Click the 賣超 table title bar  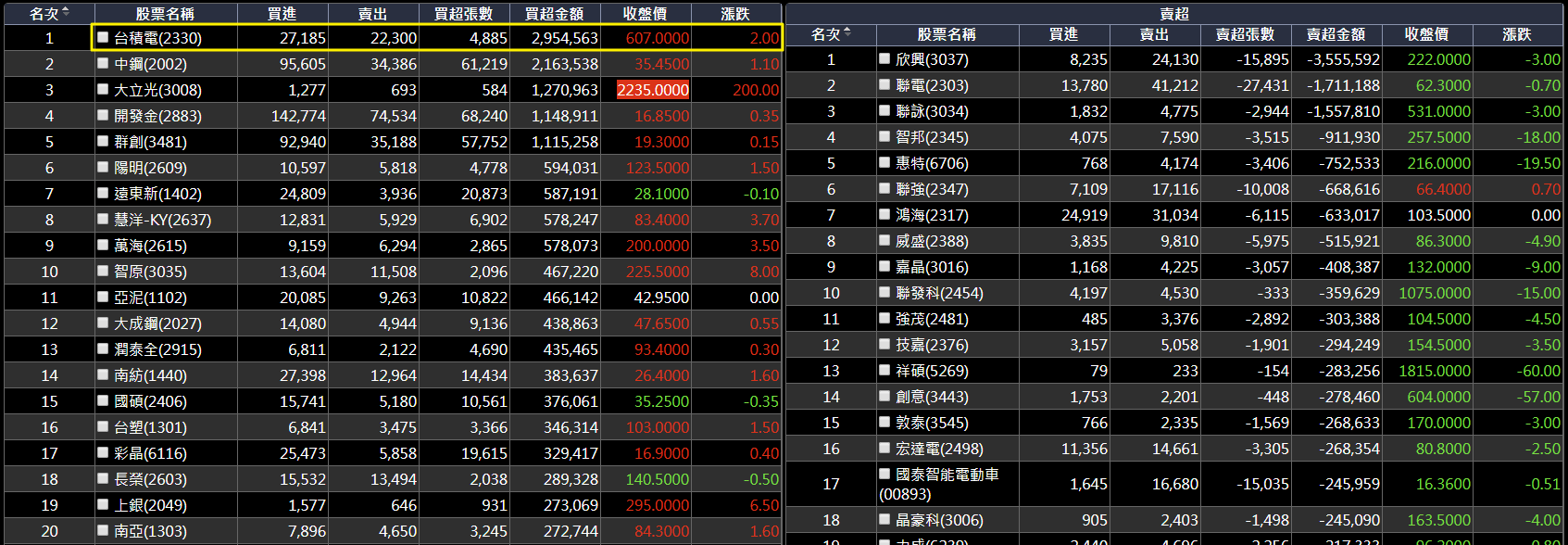pyautogui.click(x=1174, y=13)
